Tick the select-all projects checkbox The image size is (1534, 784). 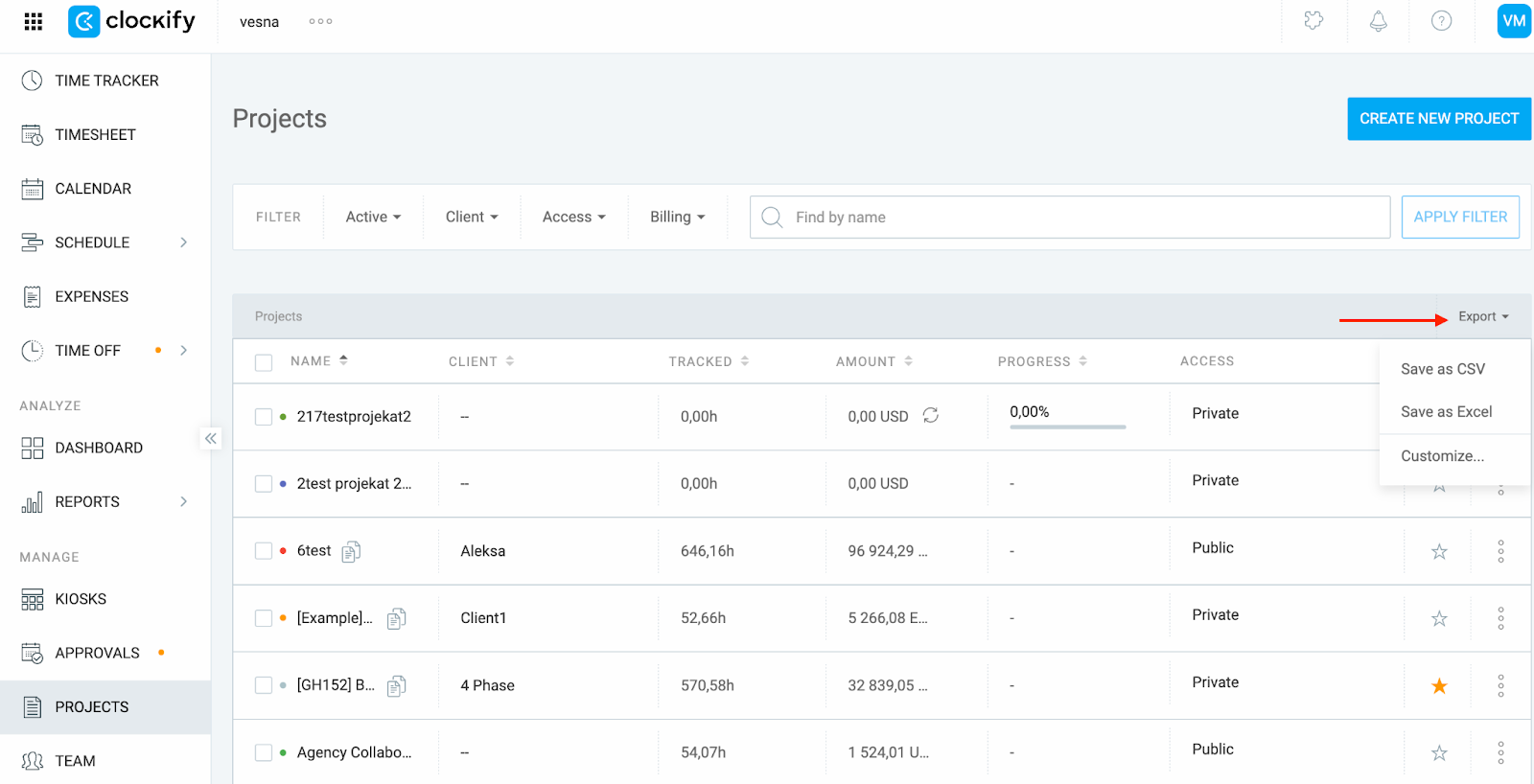pyautogui.click(x=264, y=362)
